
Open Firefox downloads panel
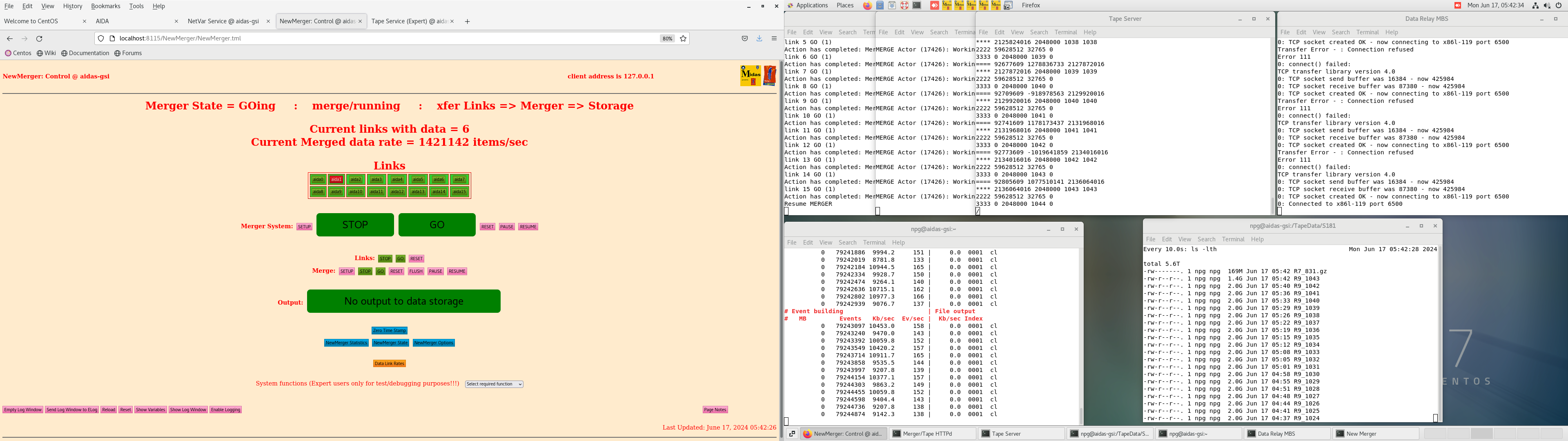click(759, 38)
